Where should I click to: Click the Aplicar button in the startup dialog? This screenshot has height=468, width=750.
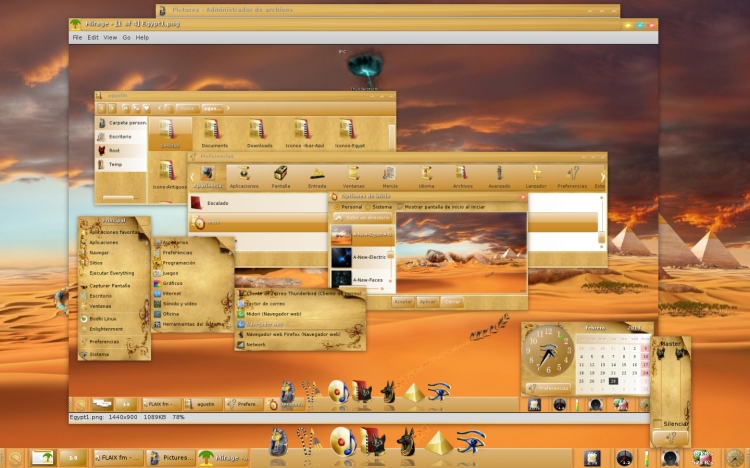pos(427,302)
